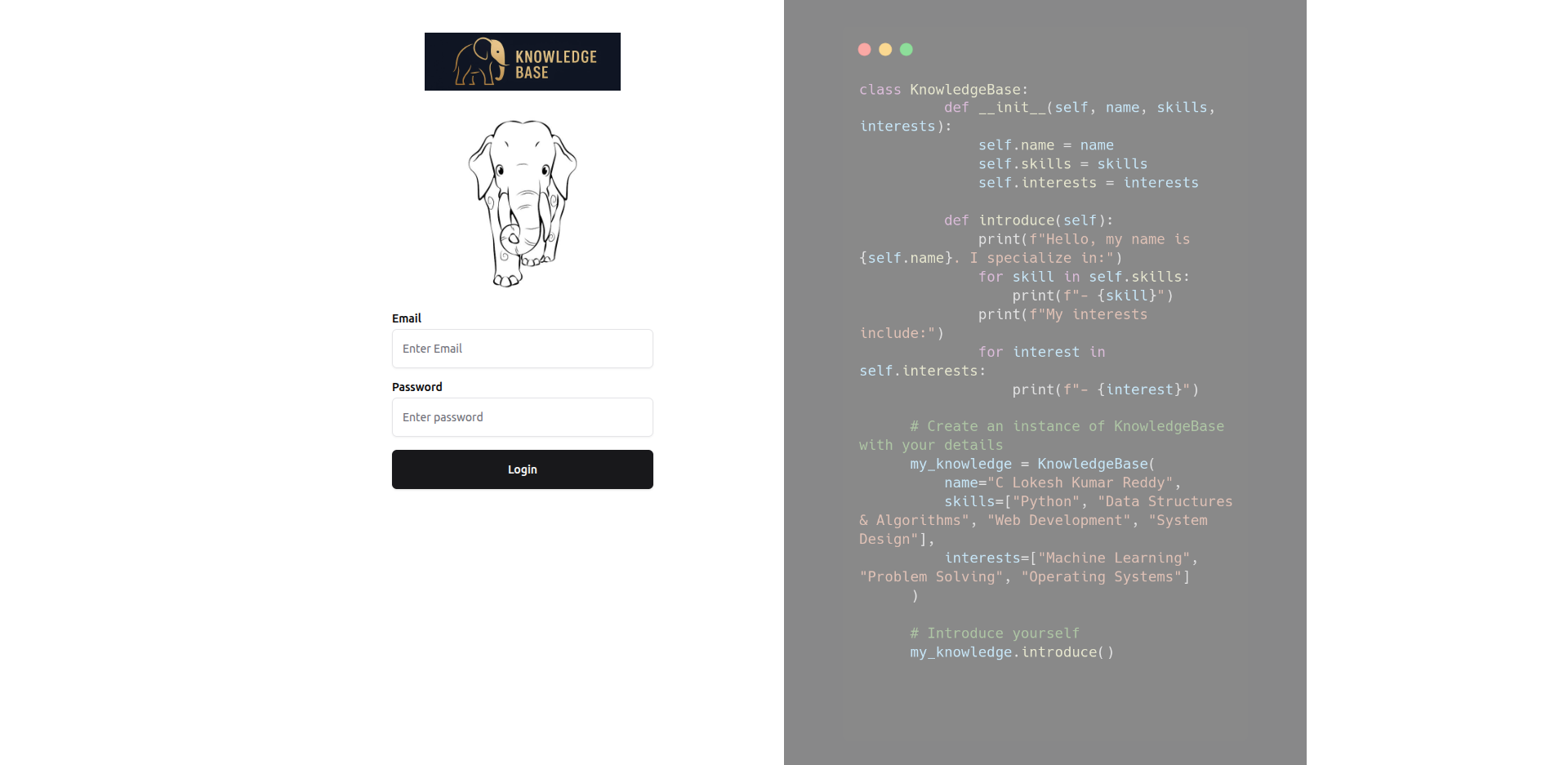
Task: Click the golden elephant icon in the logo
Action: [479, 61]
